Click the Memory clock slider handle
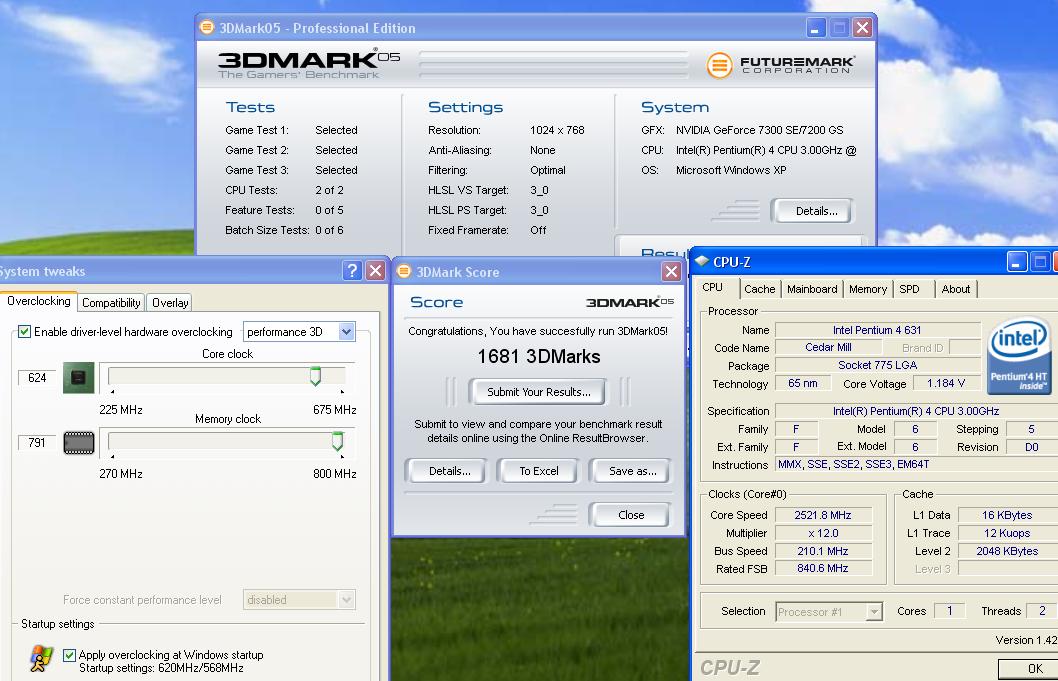 click(337, 441)
